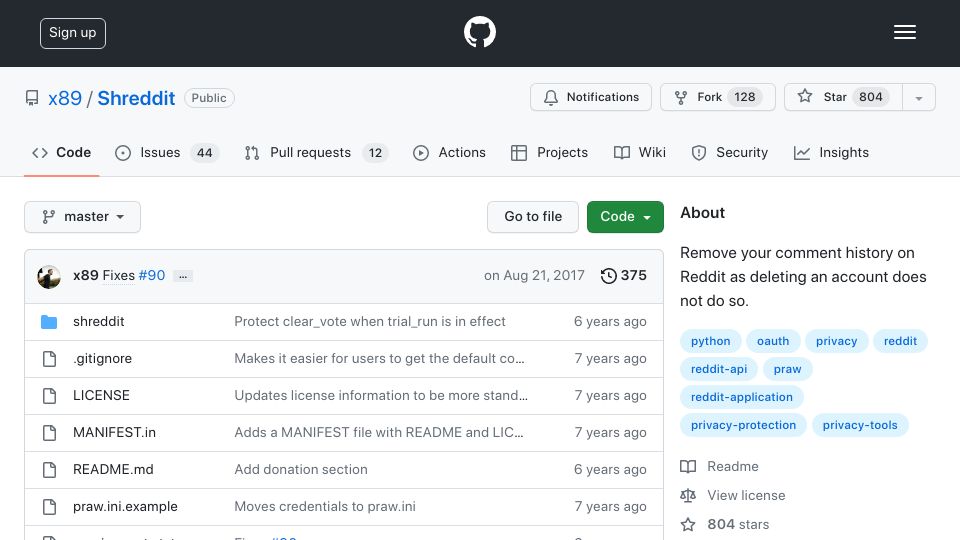The height and width of the screenshot is (540, 960).
Task: Go to the Actions tab
Action: pos(449,152)
